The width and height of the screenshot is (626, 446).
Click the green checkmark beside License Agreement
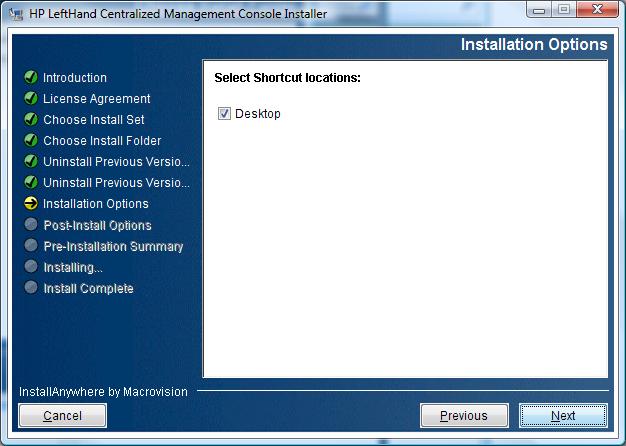click(x=31, y=98)
